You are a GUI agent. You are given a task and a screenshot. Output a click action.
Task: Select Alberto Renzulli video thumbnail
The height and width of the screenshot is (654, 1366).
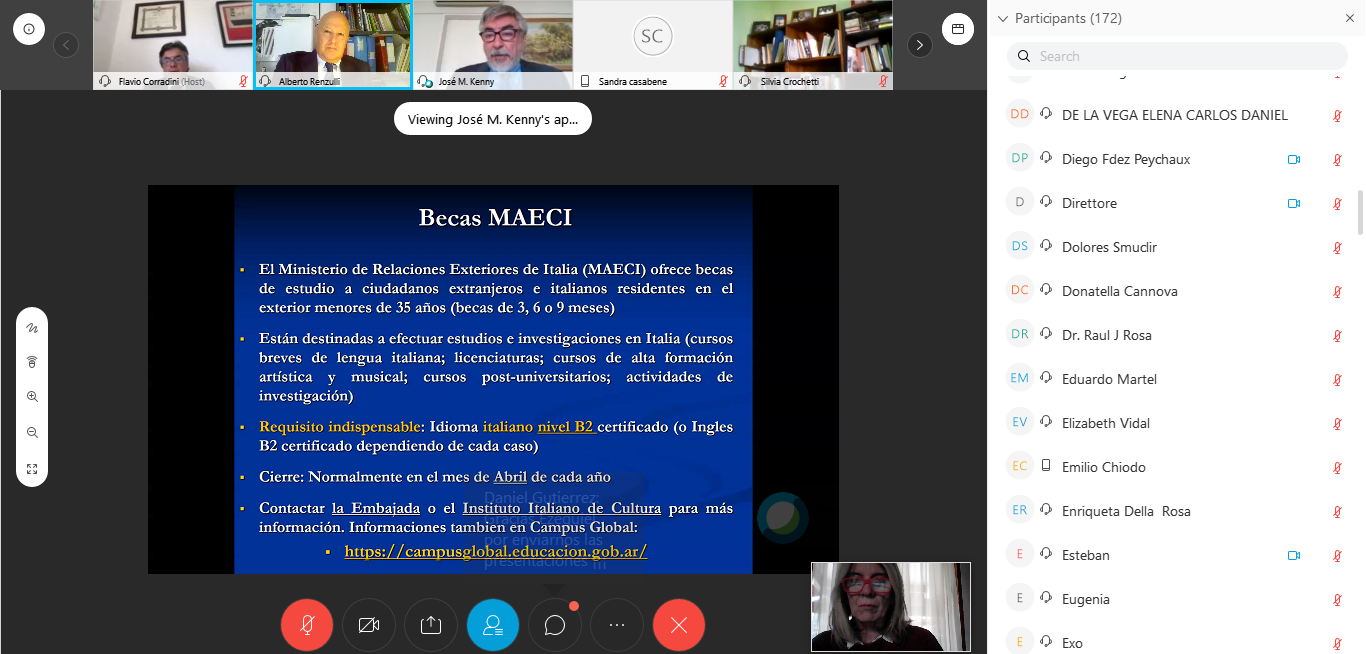click(333, 45)
